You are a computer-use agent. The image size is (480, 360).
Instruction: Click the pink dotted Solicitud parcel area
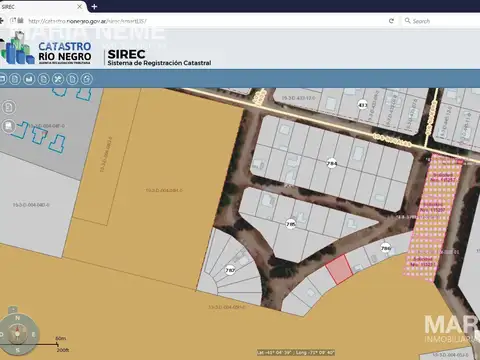click(432, 217)
